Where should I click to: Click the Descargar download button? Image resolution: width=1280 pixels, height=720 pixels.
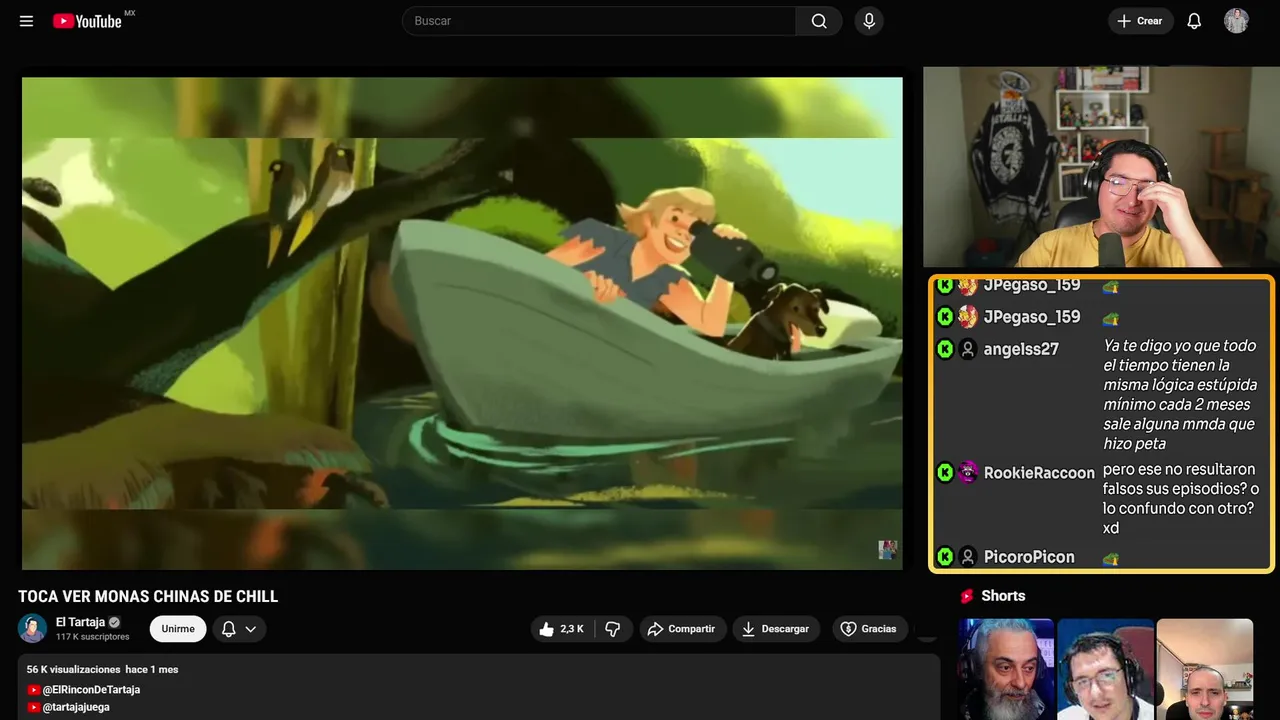tap(776, 629)
